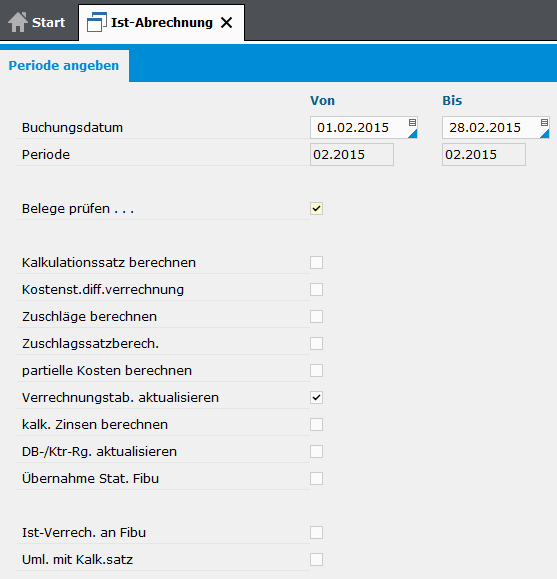The image size is (557, 579).
Task: Select the Periode angeben tab
Action: (x=64, y=65)
